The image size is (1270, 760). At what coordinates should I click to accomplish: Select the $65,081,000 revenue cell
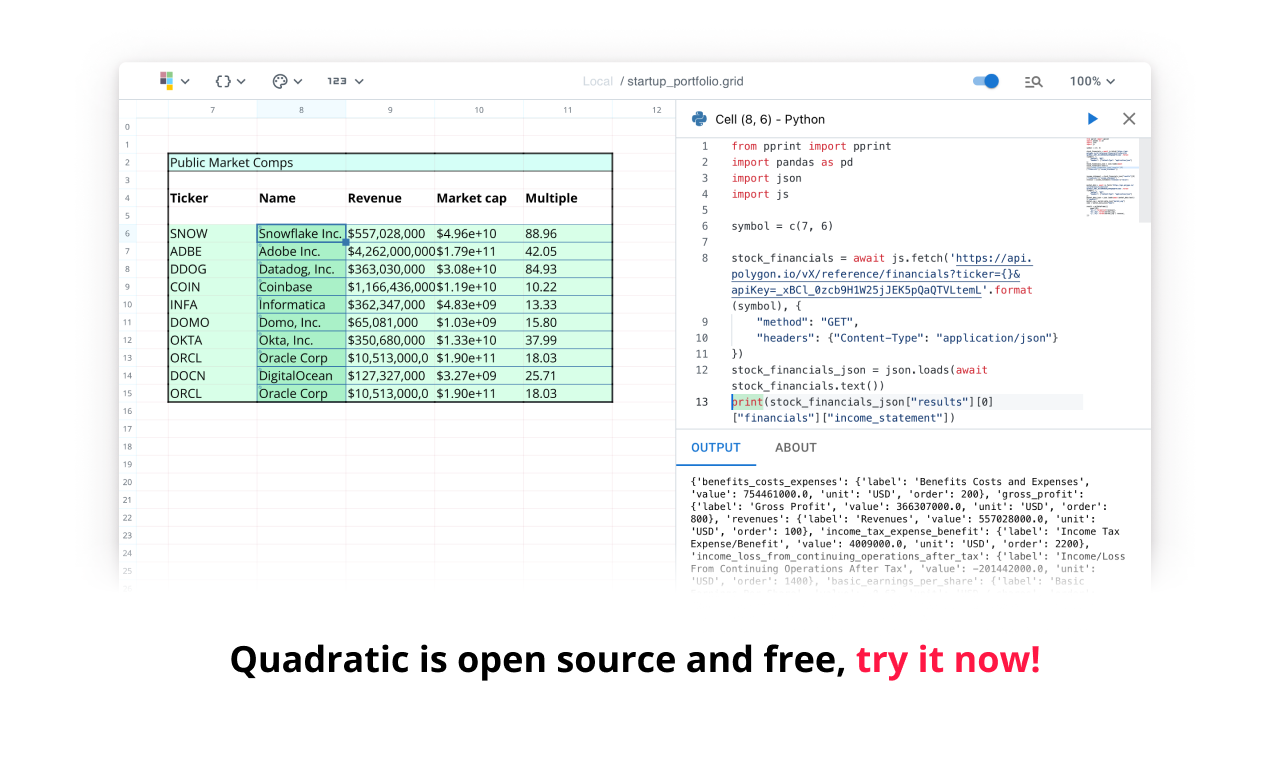tap(390, 322)
